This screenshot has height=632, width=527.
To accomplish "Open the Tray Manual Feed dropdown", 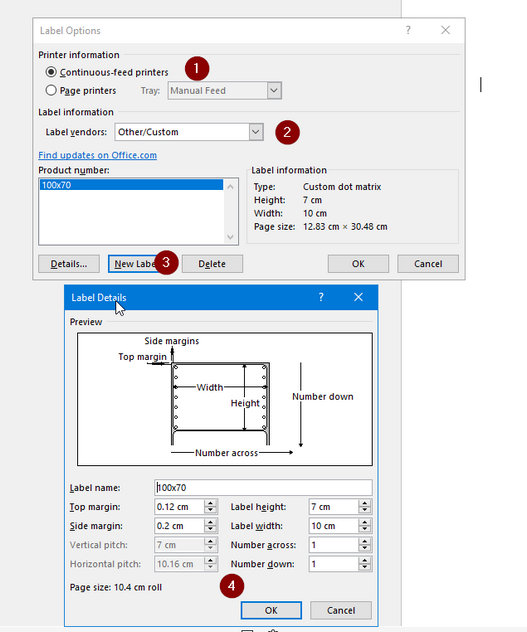I will pyautogui.click(x=274, y=90).
